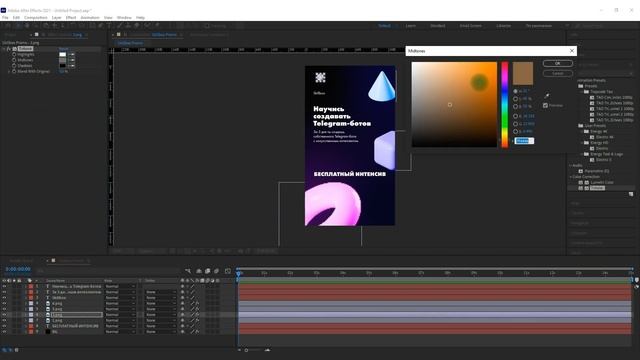The image size is (640, 360).
Task: Click the hue spectrum slider
Action: (505, 104)
